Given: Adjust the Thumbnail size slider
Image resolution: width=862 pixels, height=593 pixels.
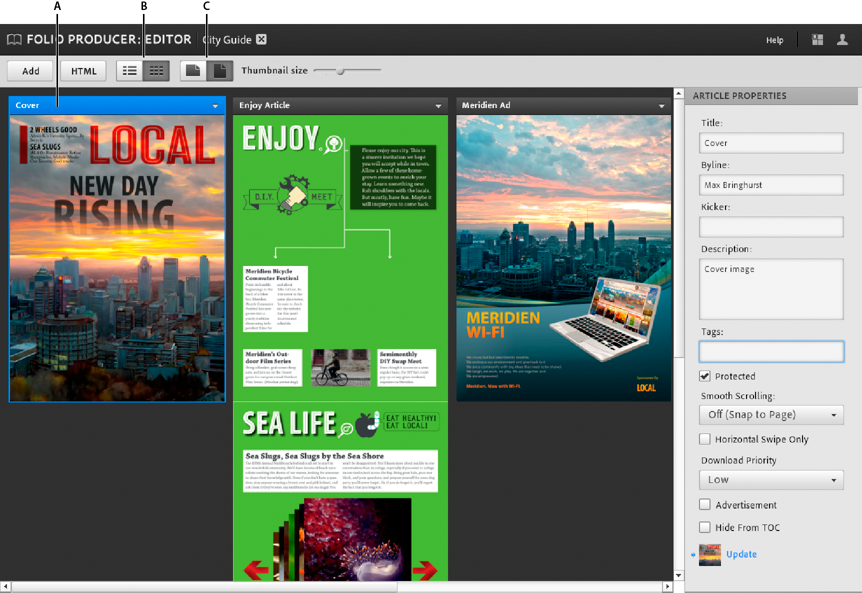Looking at the screenshot, I should coord(340,71).
